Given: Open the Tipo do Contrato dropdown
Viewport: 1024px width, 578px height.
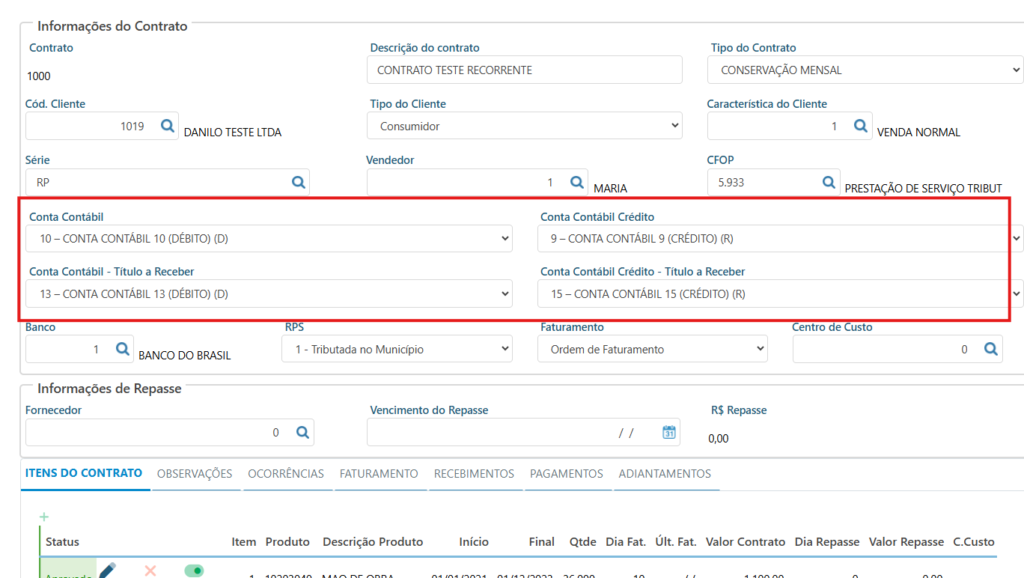Looking at the screenshot, I should tap(864, 70).
